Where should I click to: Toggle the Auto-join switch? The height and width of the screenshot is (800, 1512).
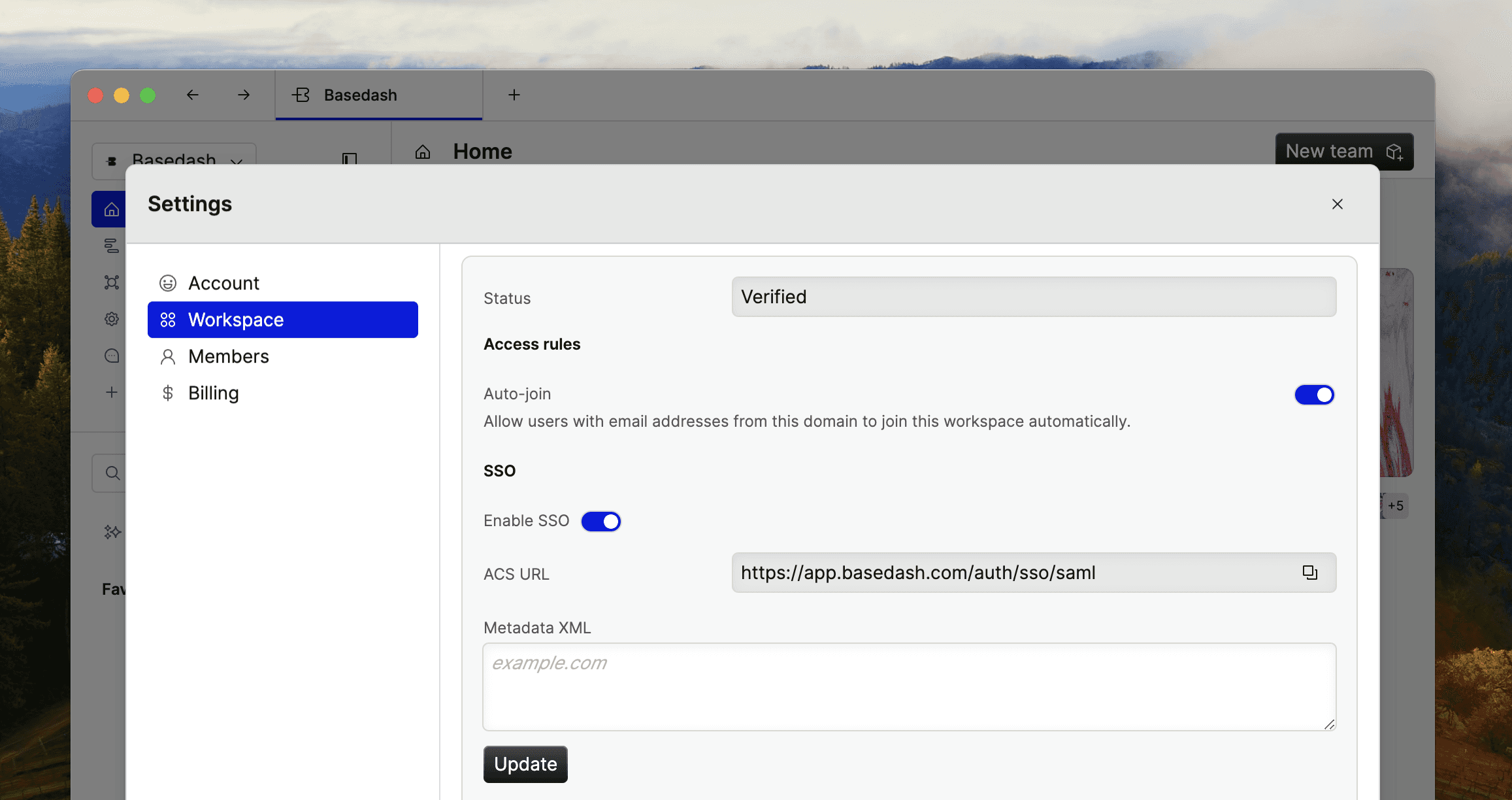click(x=1314, y=395)
